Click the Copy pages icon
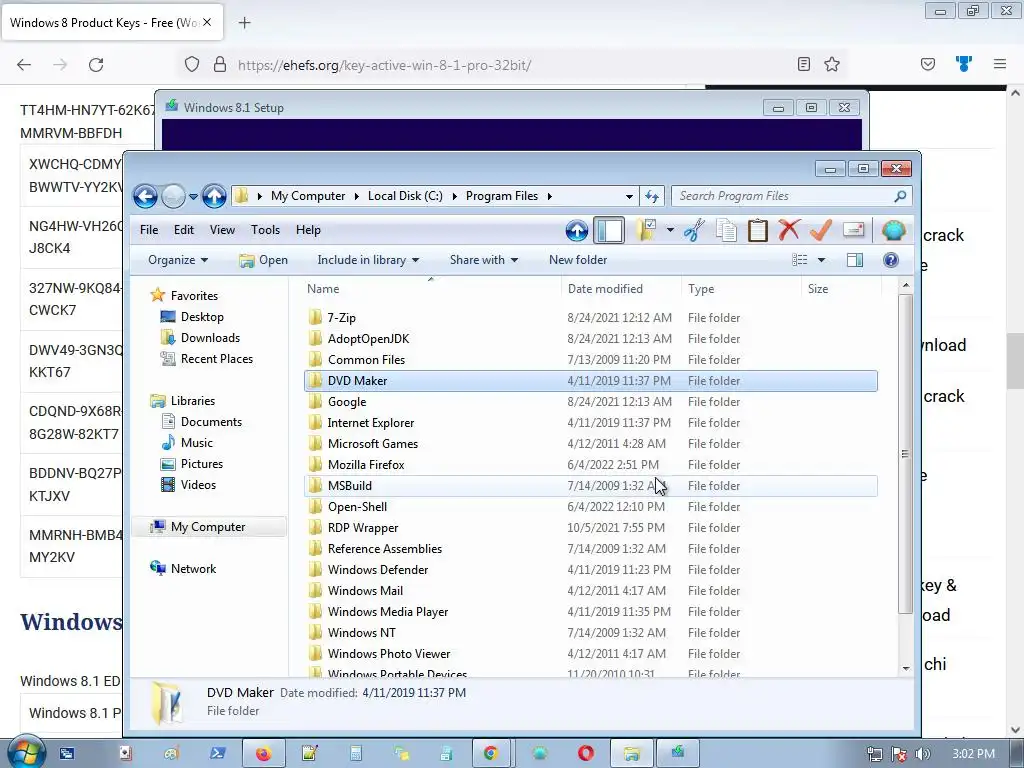Screen dimensions: 1024x768 [726, 230]
